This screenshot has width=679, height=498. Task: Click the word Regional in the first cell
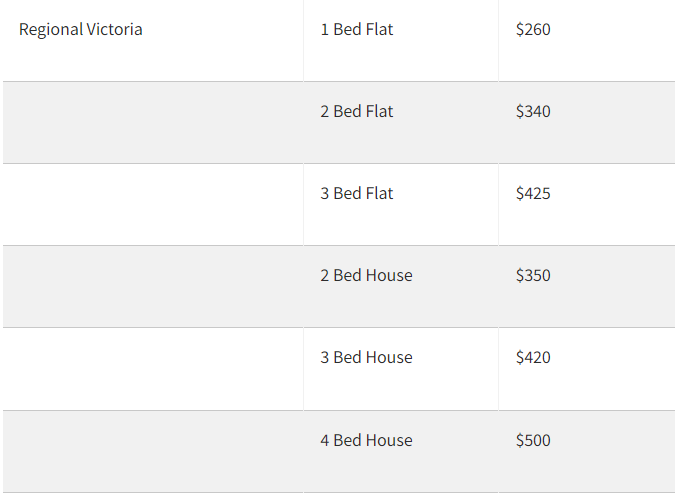(51, 30)
